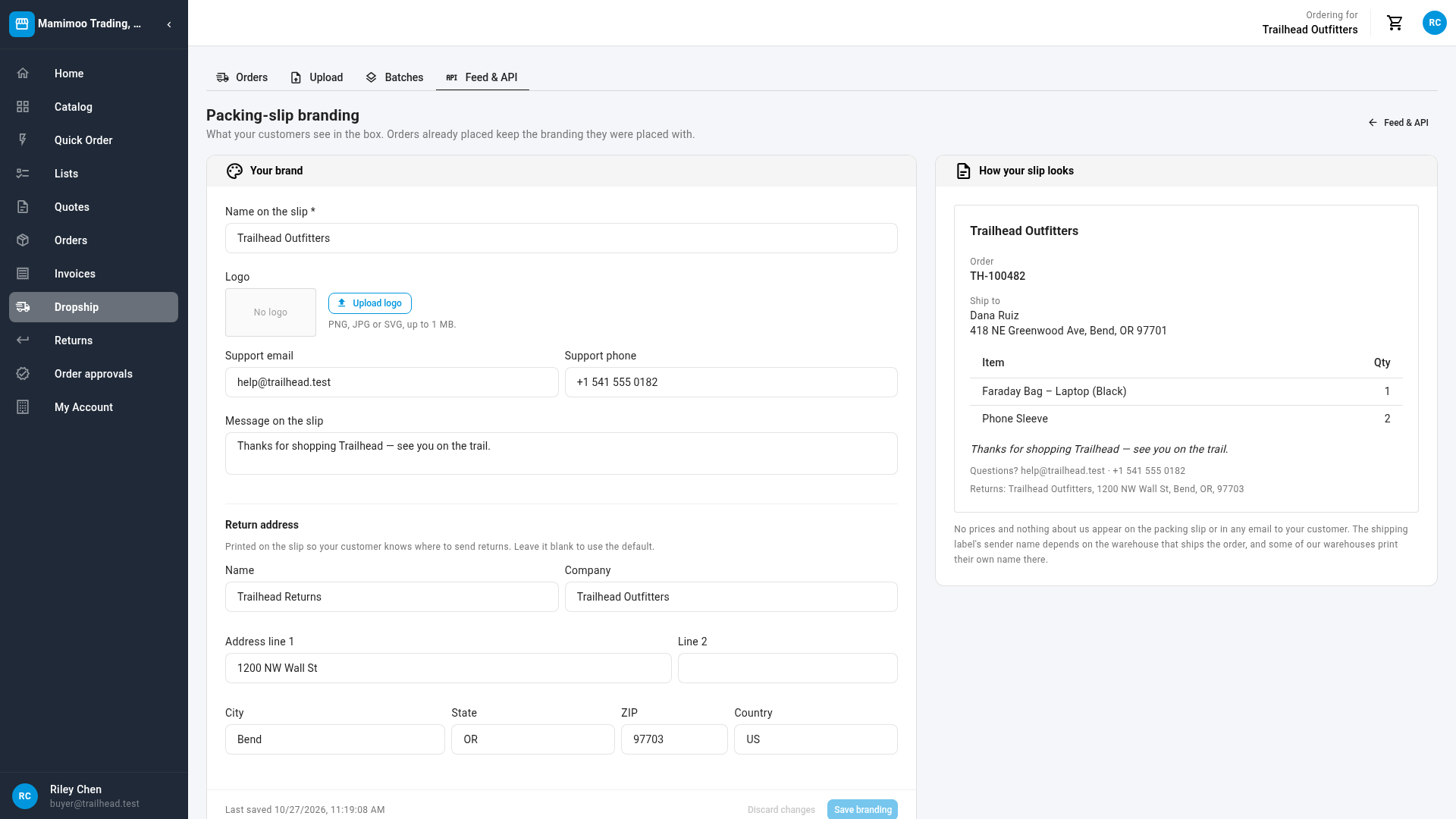Click the Last saved timestamp text
The image size is (1456, 819).
305,810
